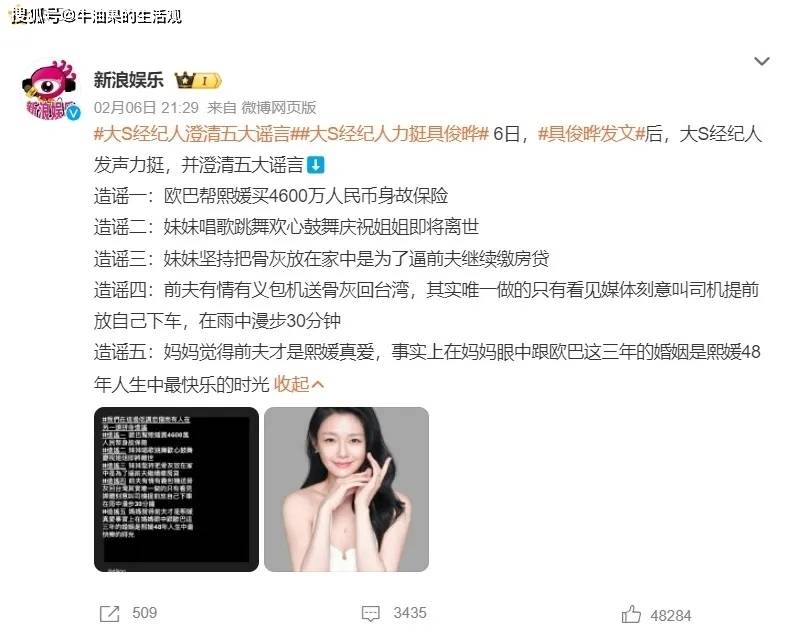The height and width of the screenshot is (635, 790).
Task: Collapse the post with 收起
Action: pyautogui.click(x=291, y=385)
